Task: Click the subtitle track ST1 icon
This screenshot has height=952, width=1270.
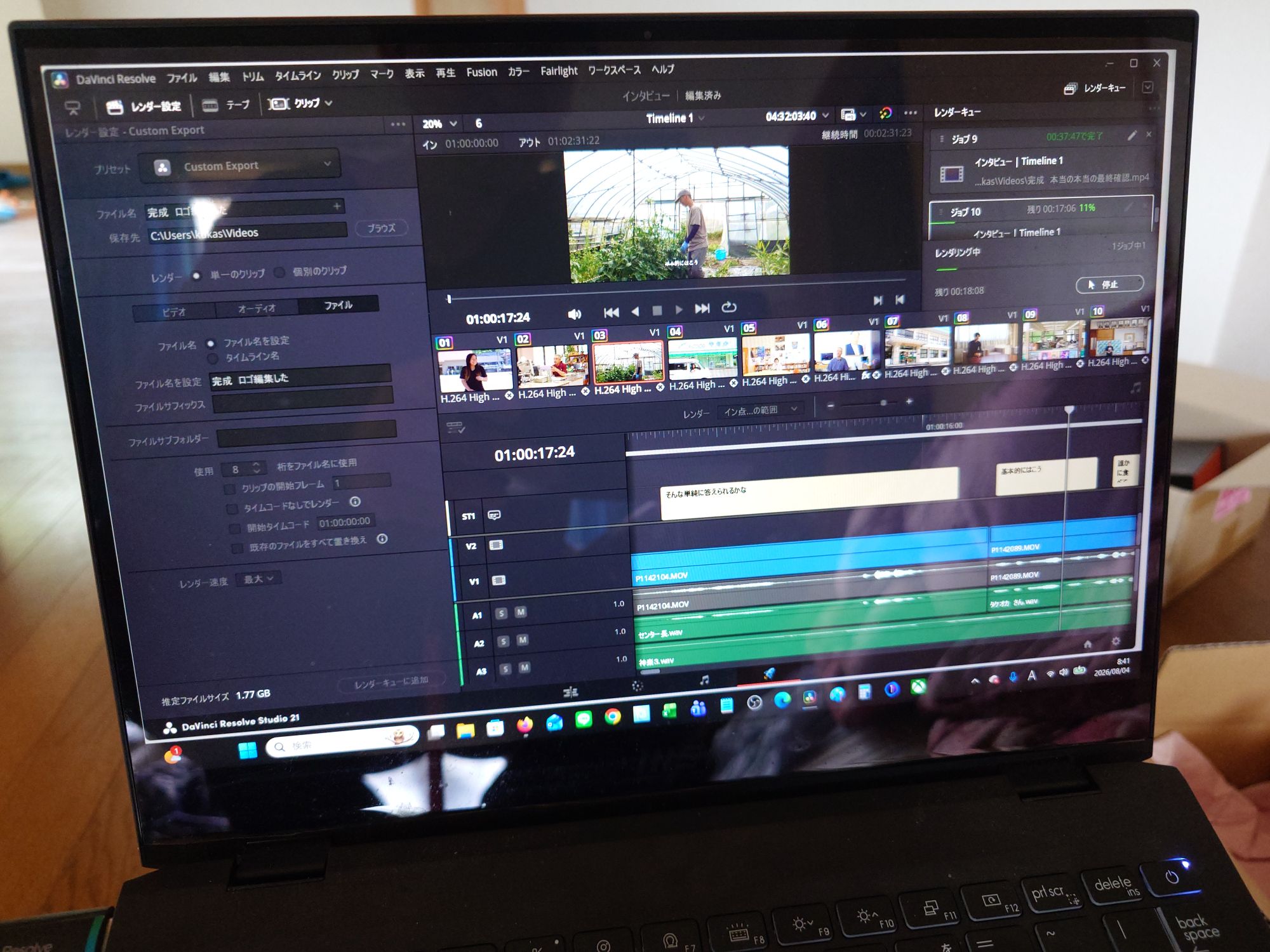Action: click(x=494, y=515)
